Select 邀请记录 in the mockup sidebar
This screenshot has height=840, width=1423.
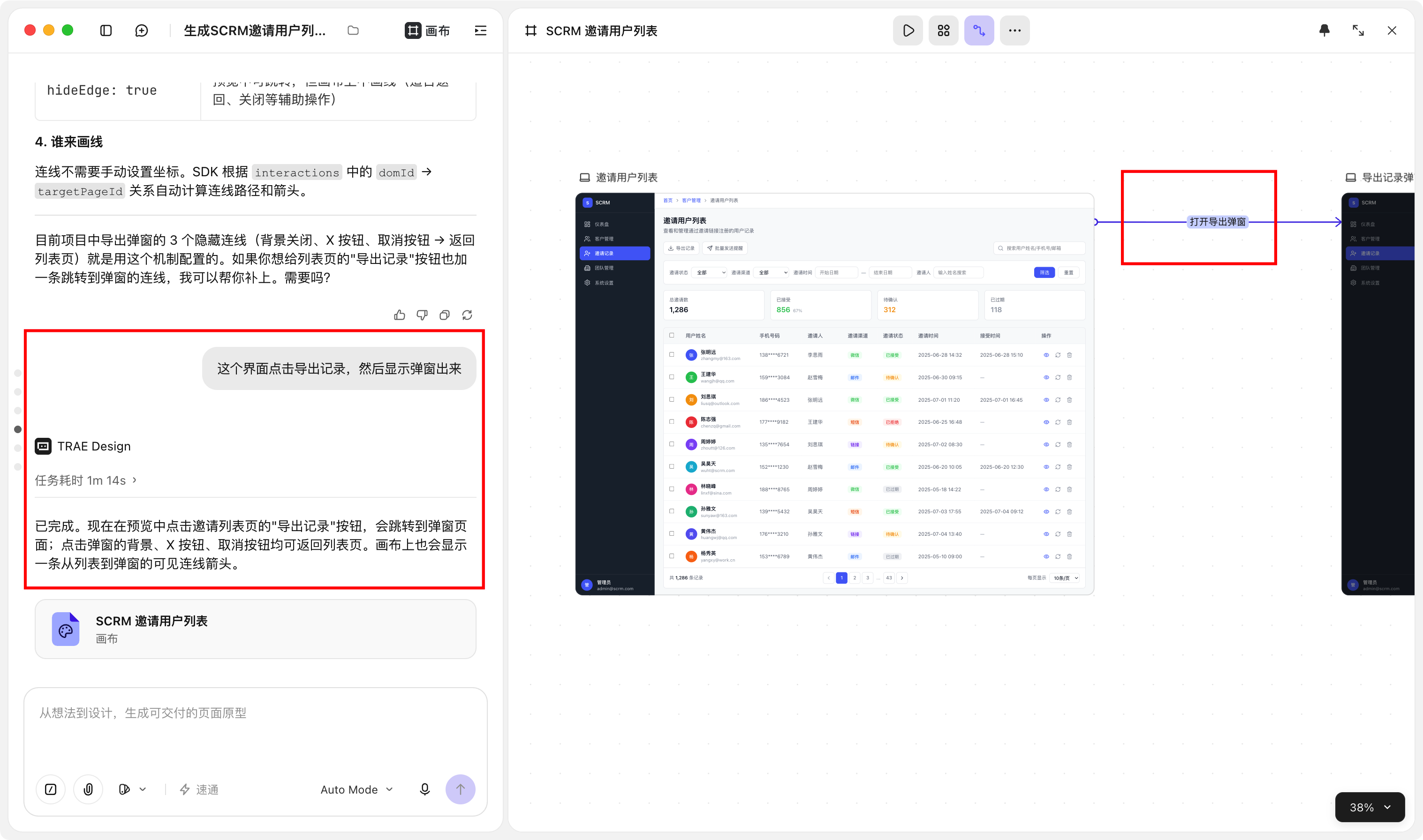615,254
